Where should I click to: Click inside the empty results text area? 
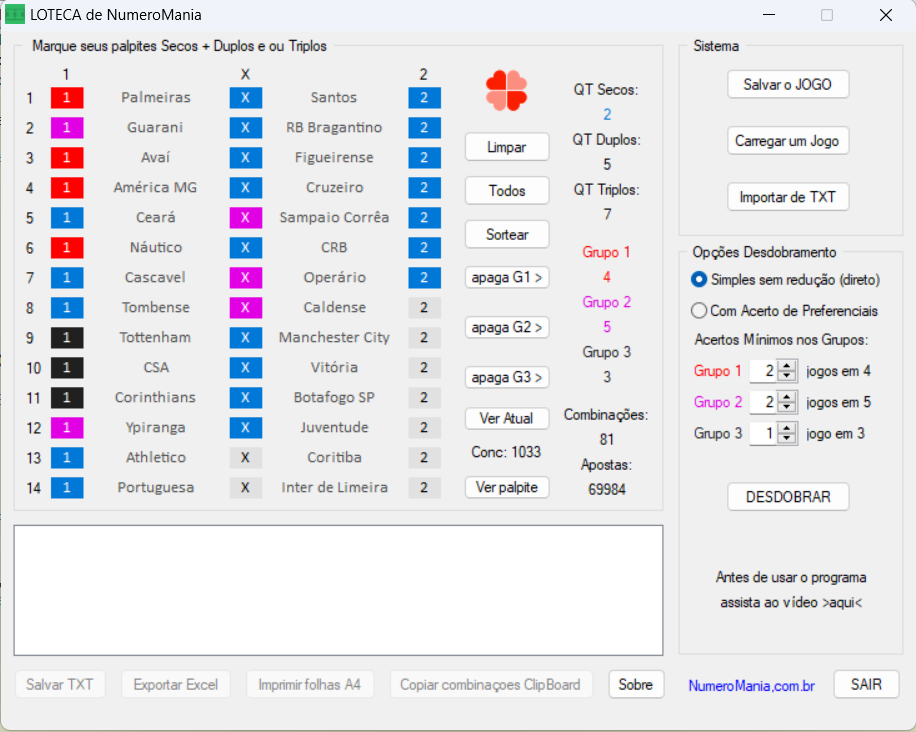[338, 590]
